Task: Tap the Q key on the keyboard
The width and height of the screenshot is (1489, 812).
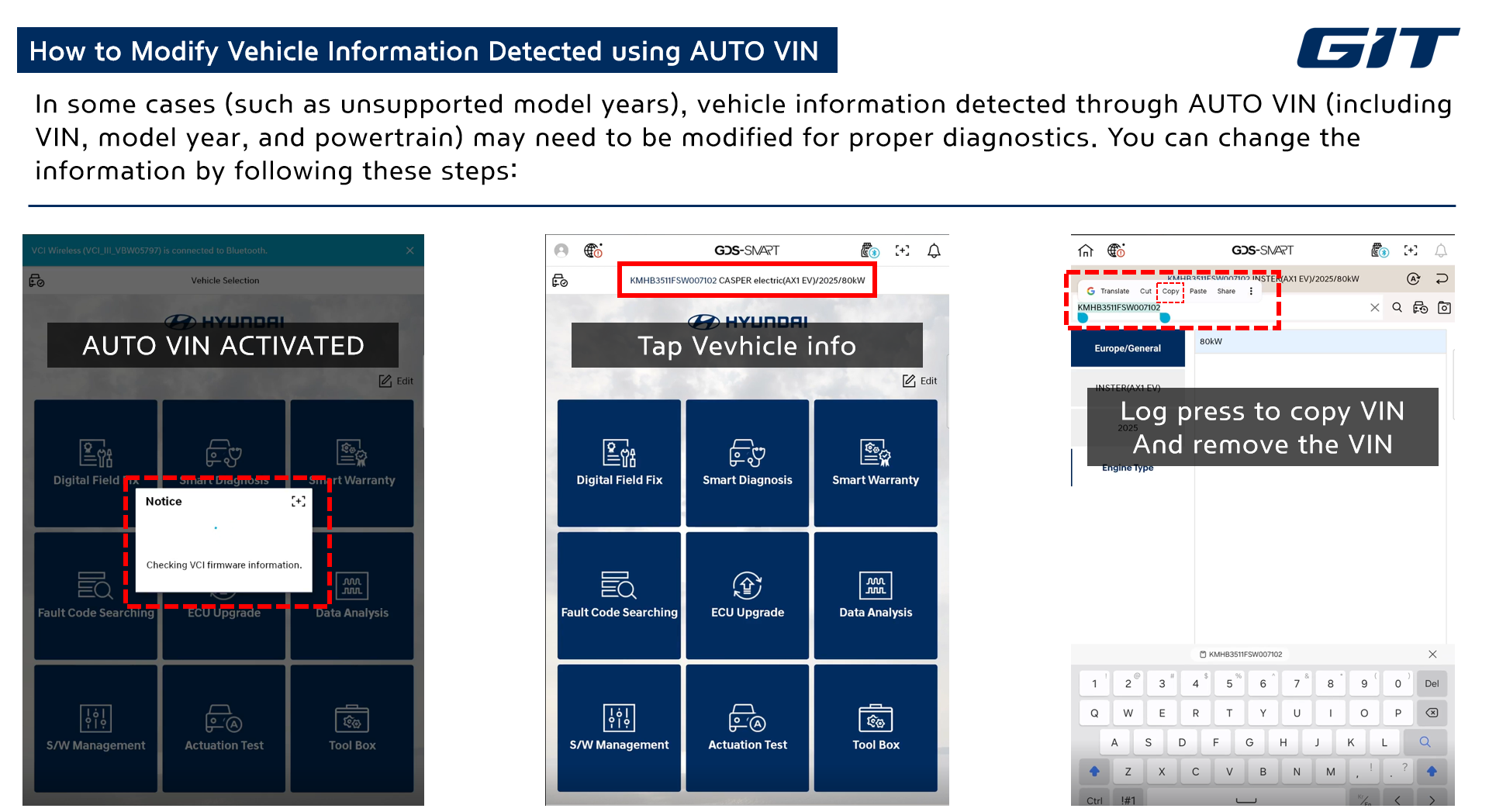Action: [x=1094, y=713]
